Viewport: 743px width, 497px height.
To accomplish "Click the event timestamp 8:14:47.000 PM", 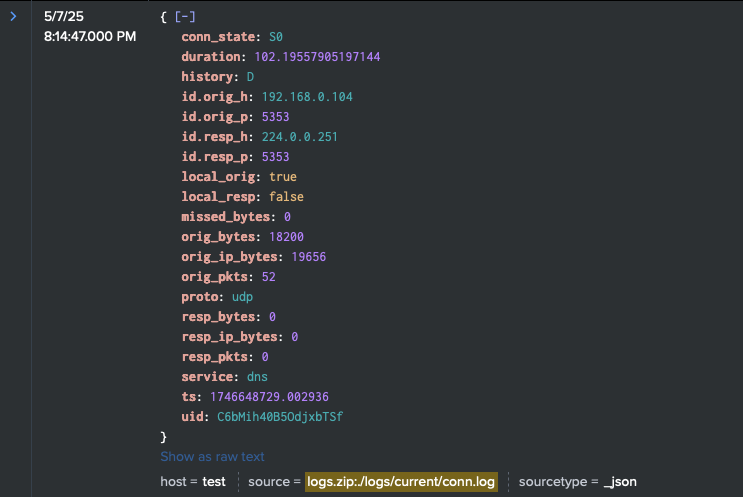I will (x=90, y=36).
